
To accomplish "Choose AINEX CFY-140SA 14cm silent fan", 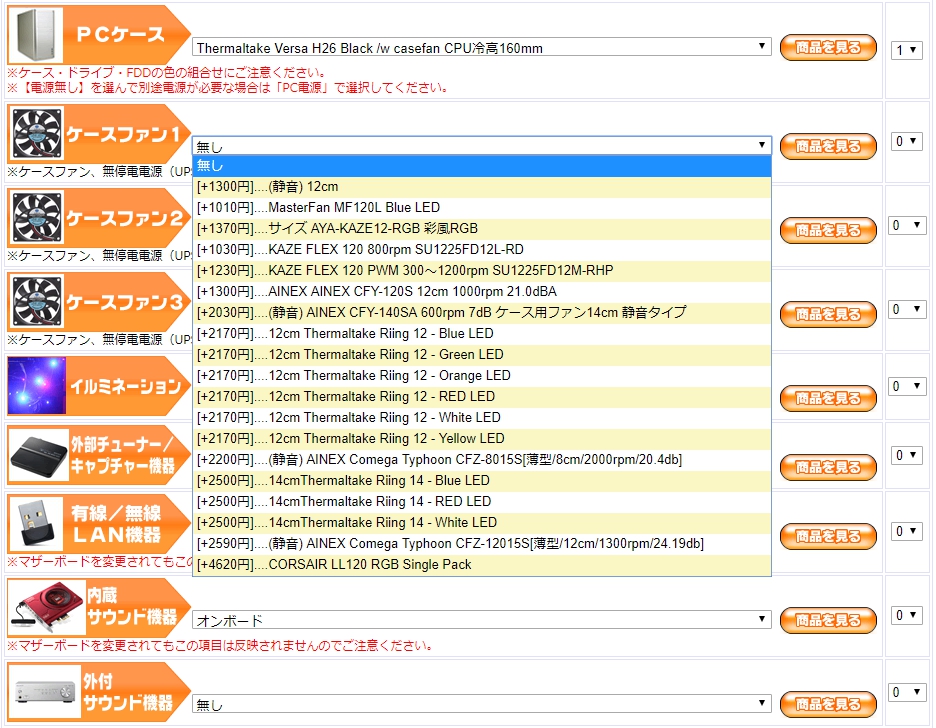I will click(482, 312).
